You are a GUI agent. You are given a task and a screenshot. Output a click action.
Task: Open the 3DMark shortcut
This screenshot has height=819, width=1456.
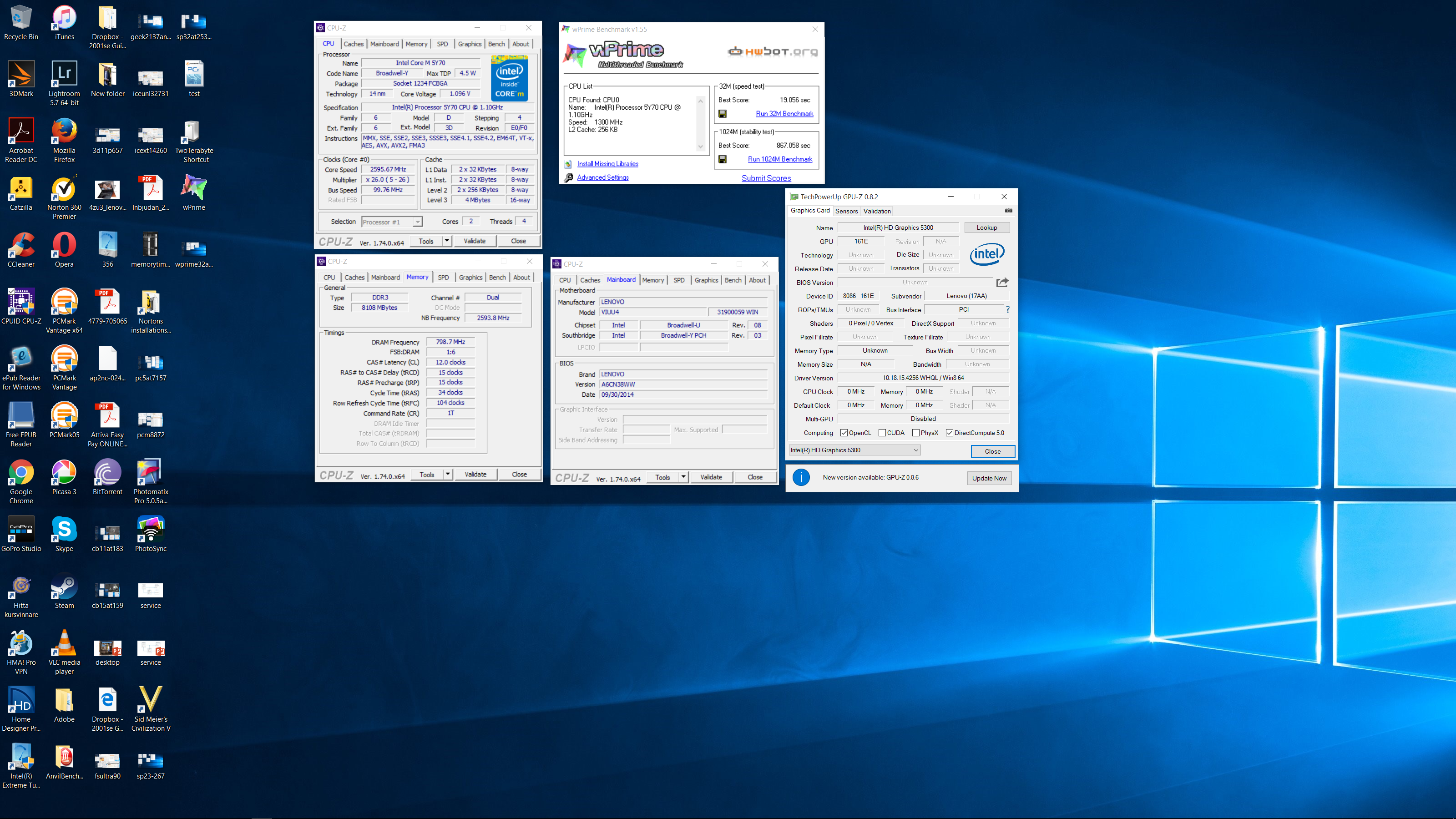tap(21, 80)
